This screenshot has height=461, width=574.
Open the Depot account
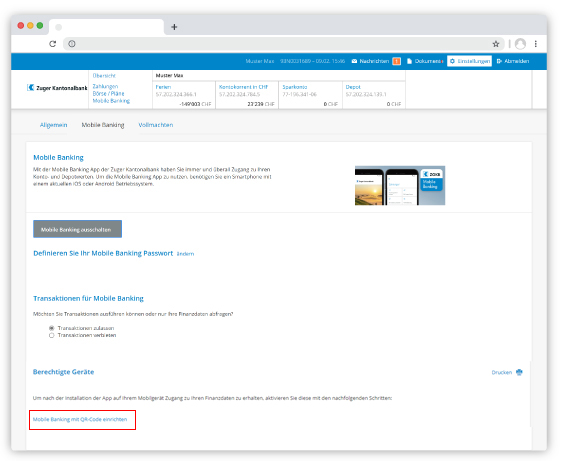click(x=353, y=87)
